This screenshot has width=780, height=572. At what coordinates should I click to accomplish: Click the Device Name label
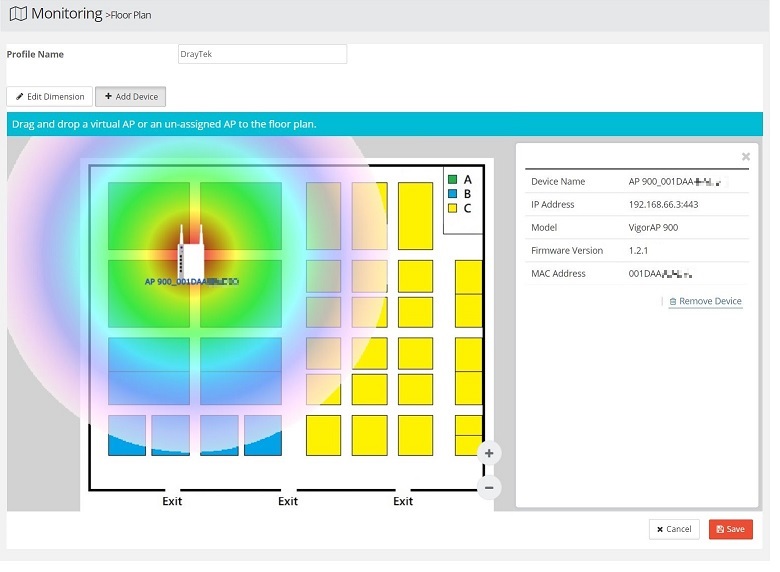coord(558,182)
